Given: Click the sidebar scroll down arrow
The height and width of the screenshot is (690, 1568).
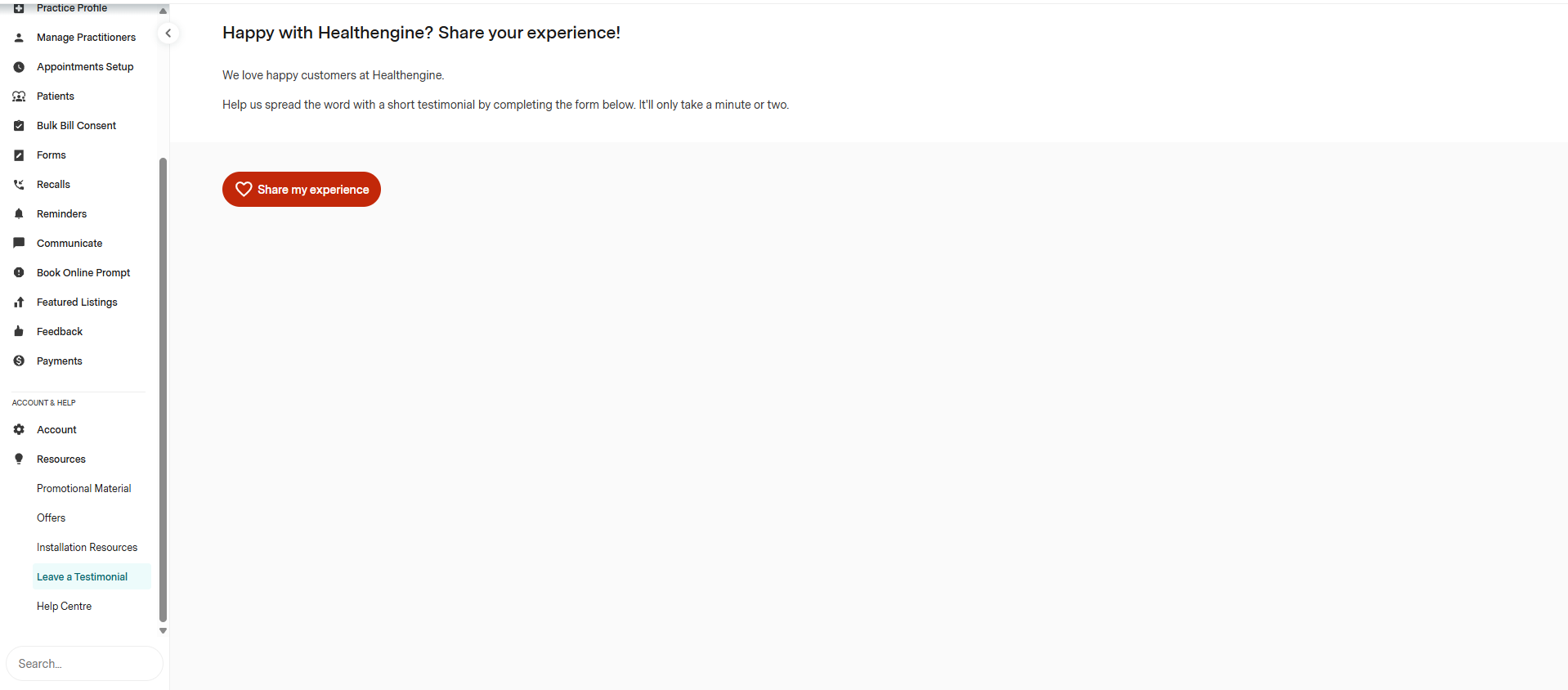Looking at the screenshot, I should point(163,631).
